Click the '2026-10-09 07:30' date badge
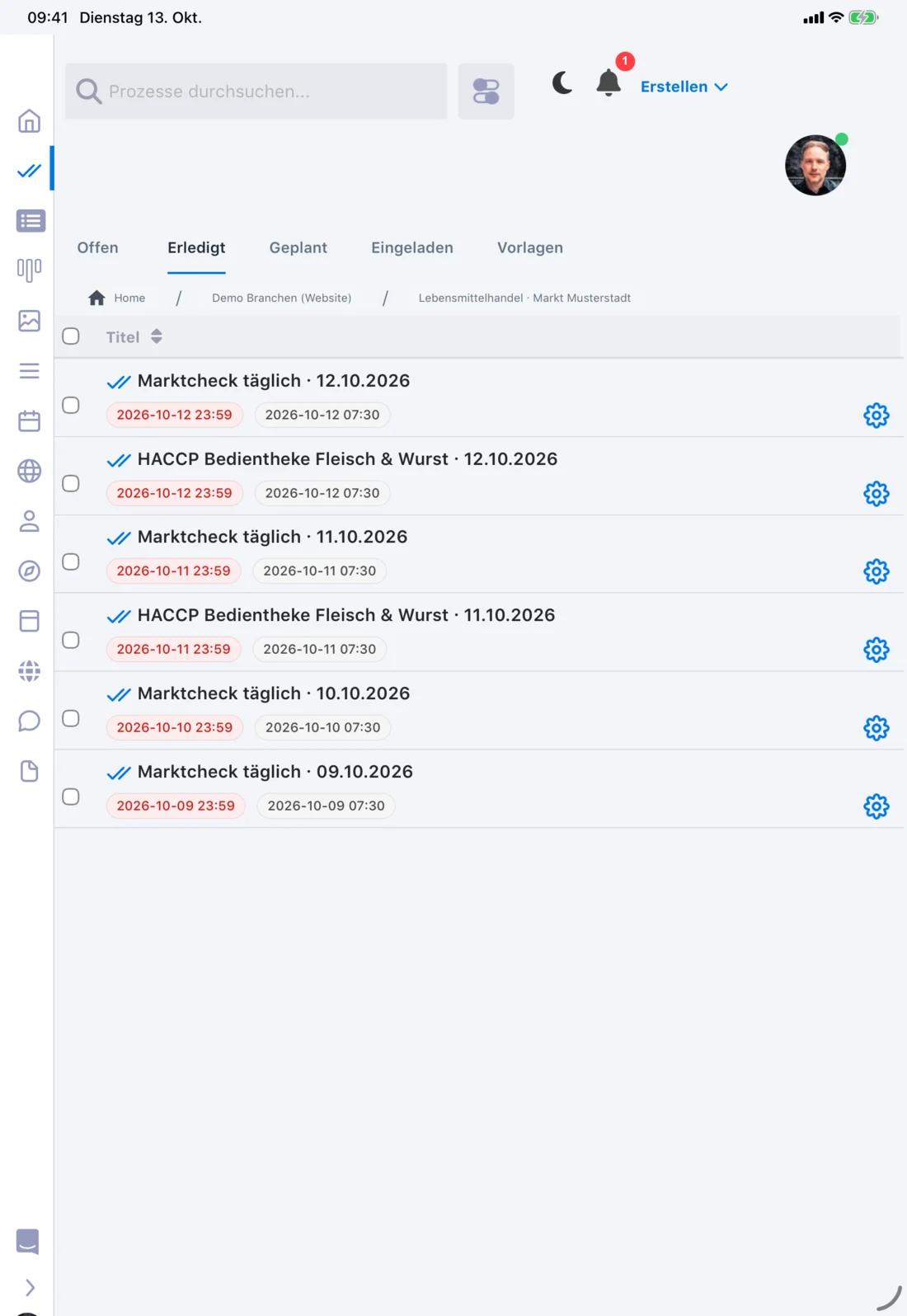 coord(327,806)
